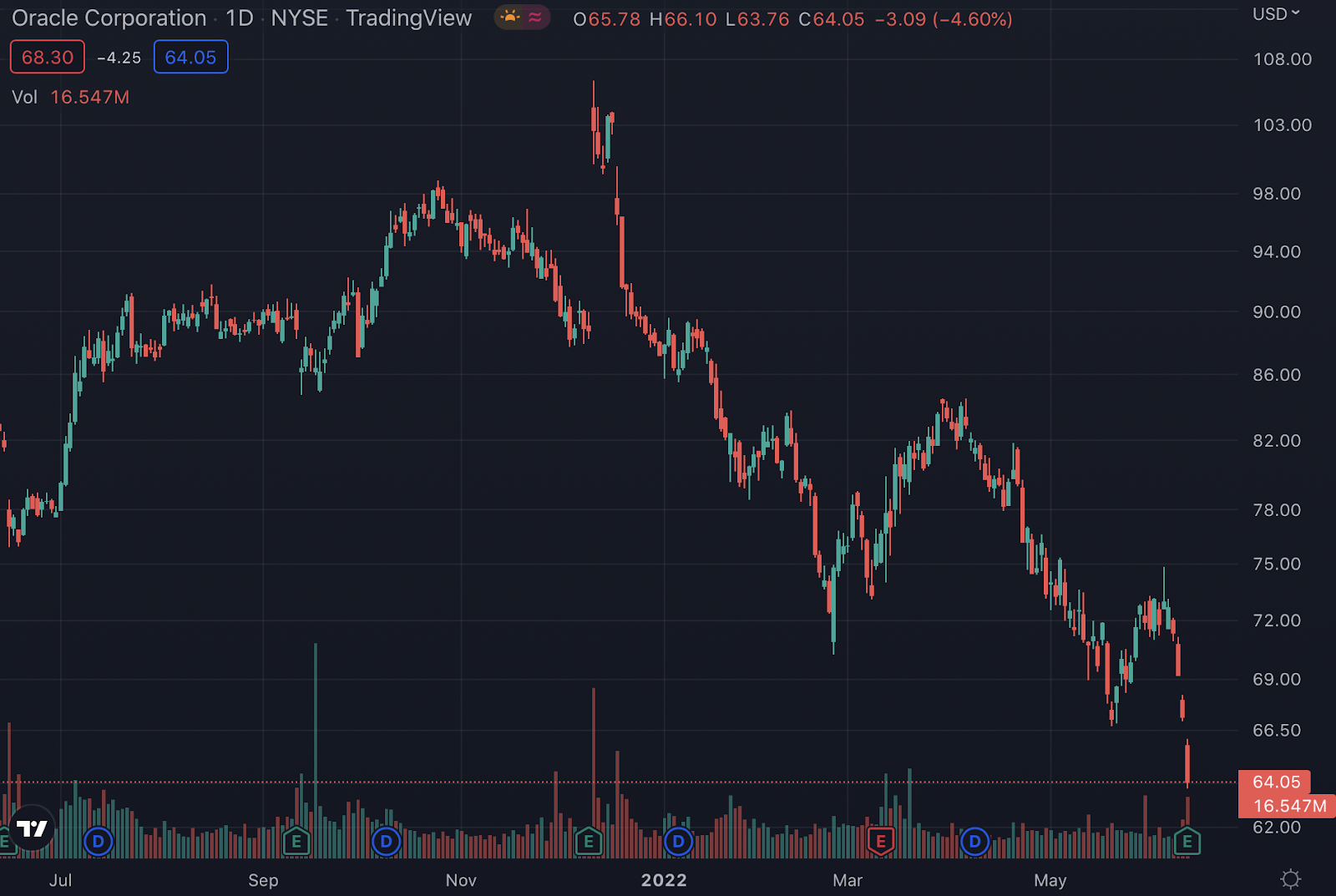The height and width of the screenshot is (896, 1336).
Task: Click the blue 64.05 buy price button
Action: pos(190,57)
